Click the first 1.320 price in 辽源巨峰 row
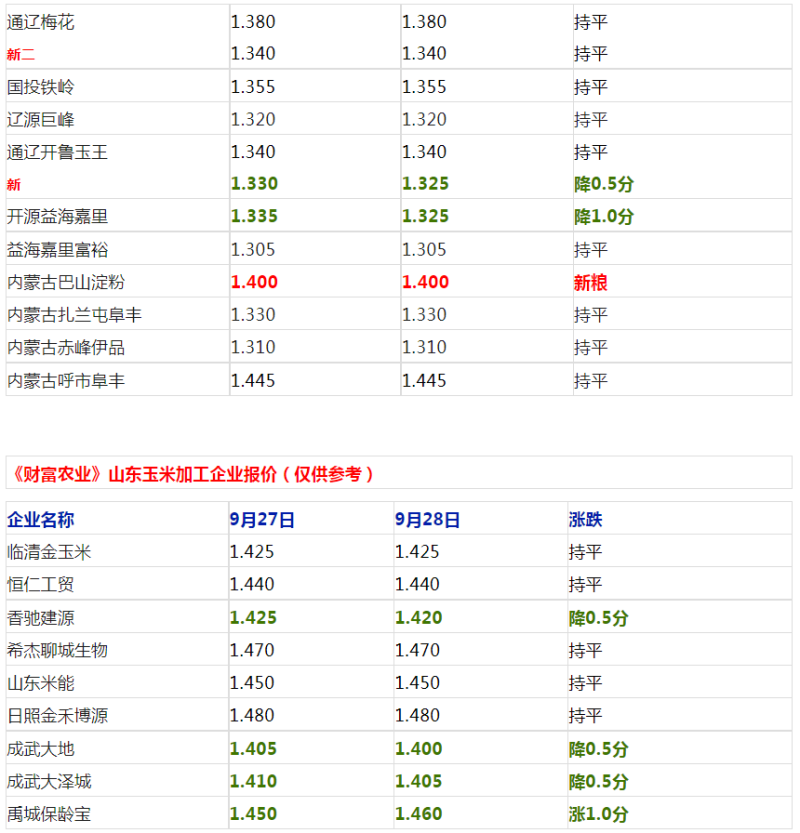800x833 pixels. pyautogui.click(x=253, y=120)
